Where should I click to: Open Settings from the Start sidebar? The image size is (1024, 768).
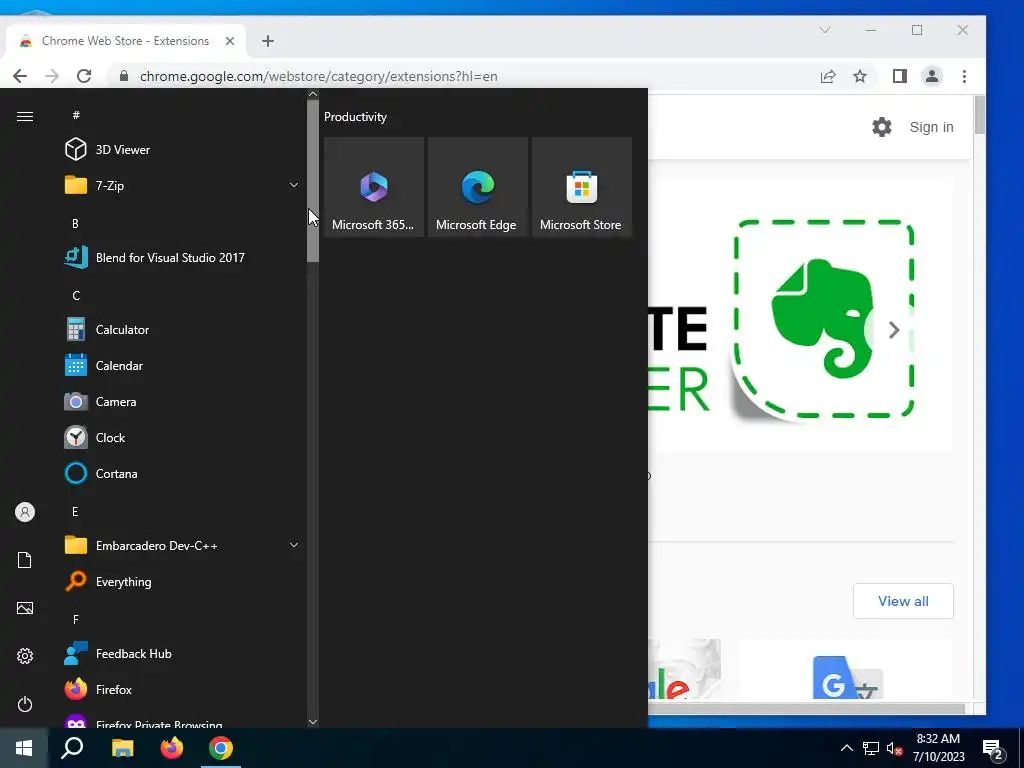[25, 656]
